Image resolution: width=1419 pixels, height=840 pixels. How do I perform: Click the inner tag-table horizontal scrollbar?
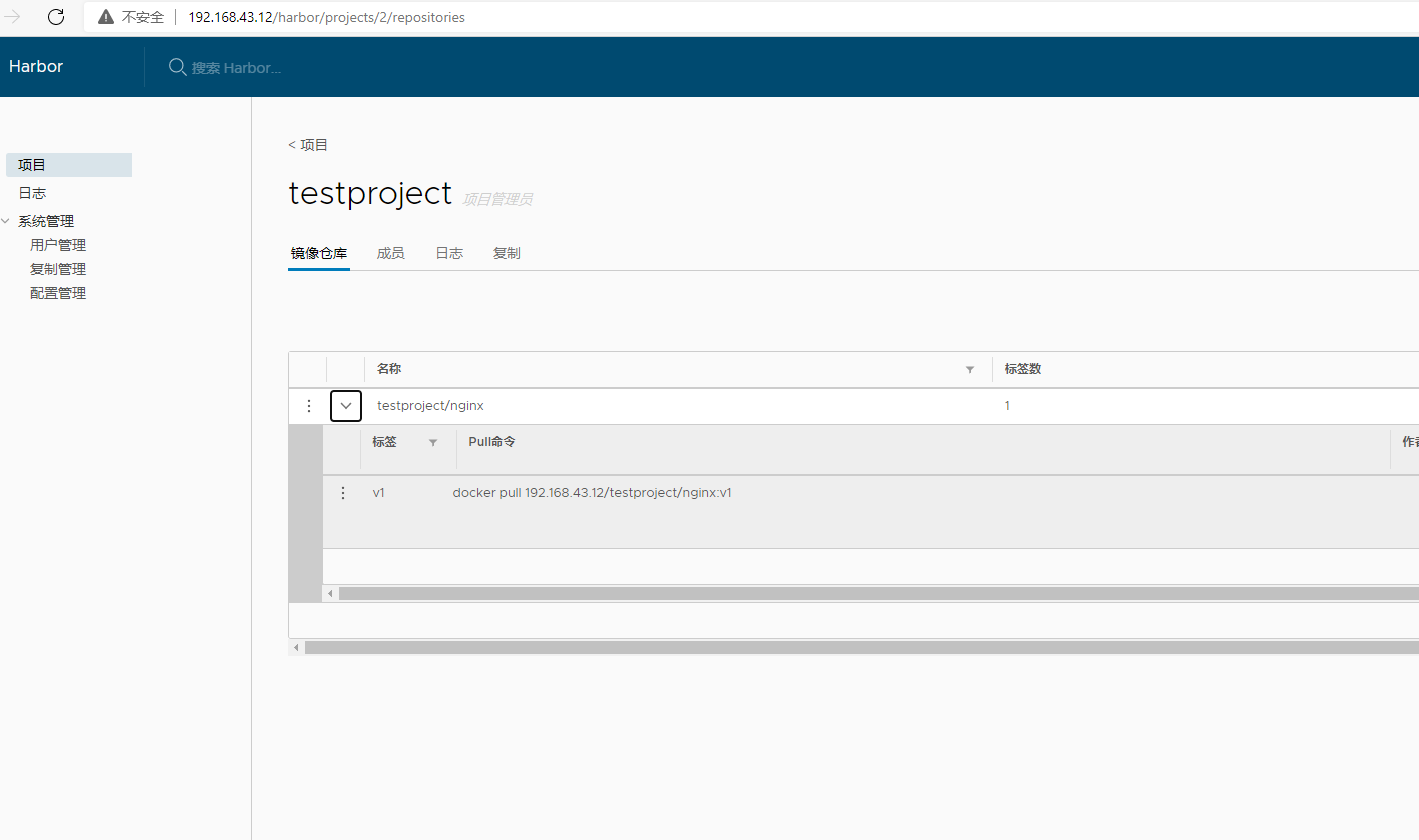pos(878,594)
